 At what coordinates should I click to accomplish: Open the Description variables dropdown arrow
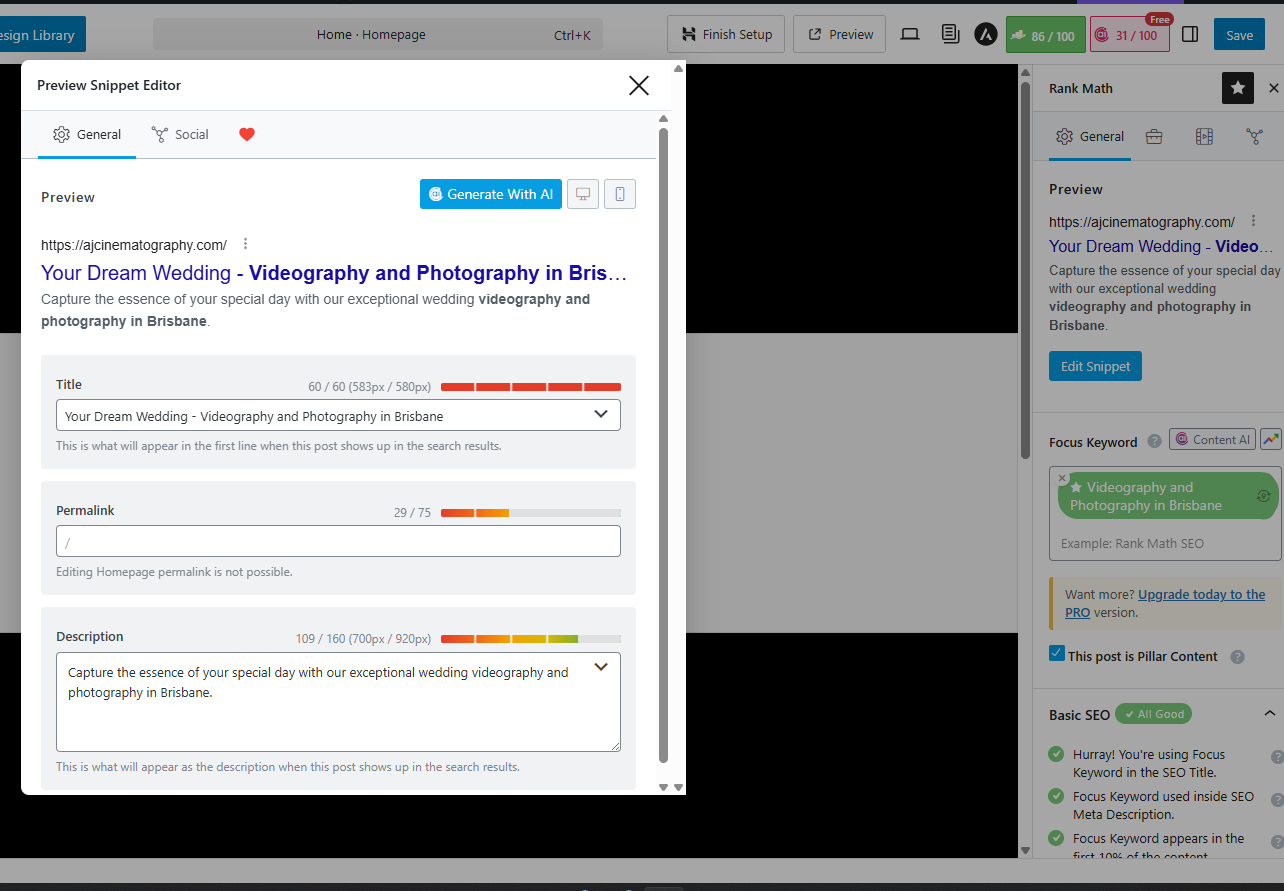[x=601, y=667]
